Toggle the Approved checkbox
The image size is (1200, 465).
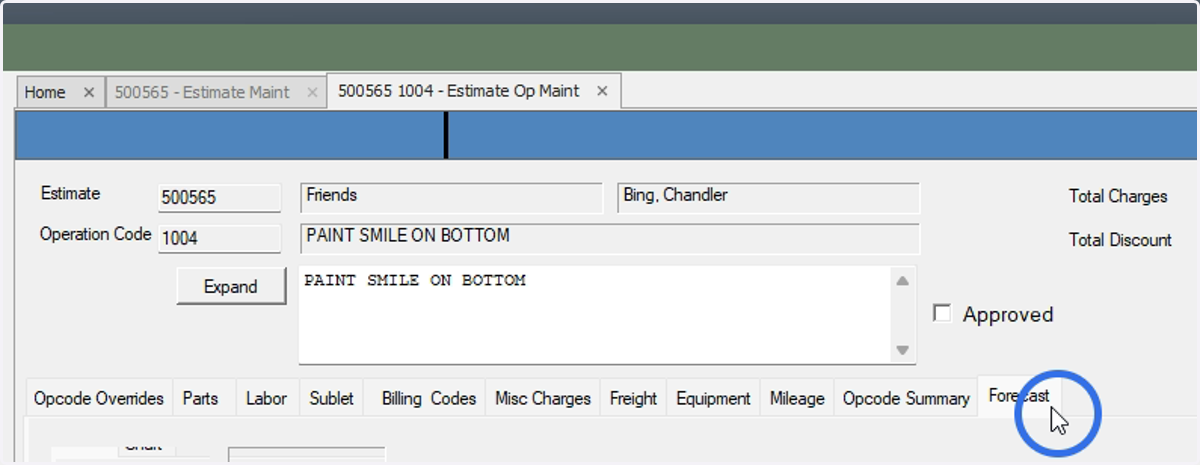[x=941, y=314]
